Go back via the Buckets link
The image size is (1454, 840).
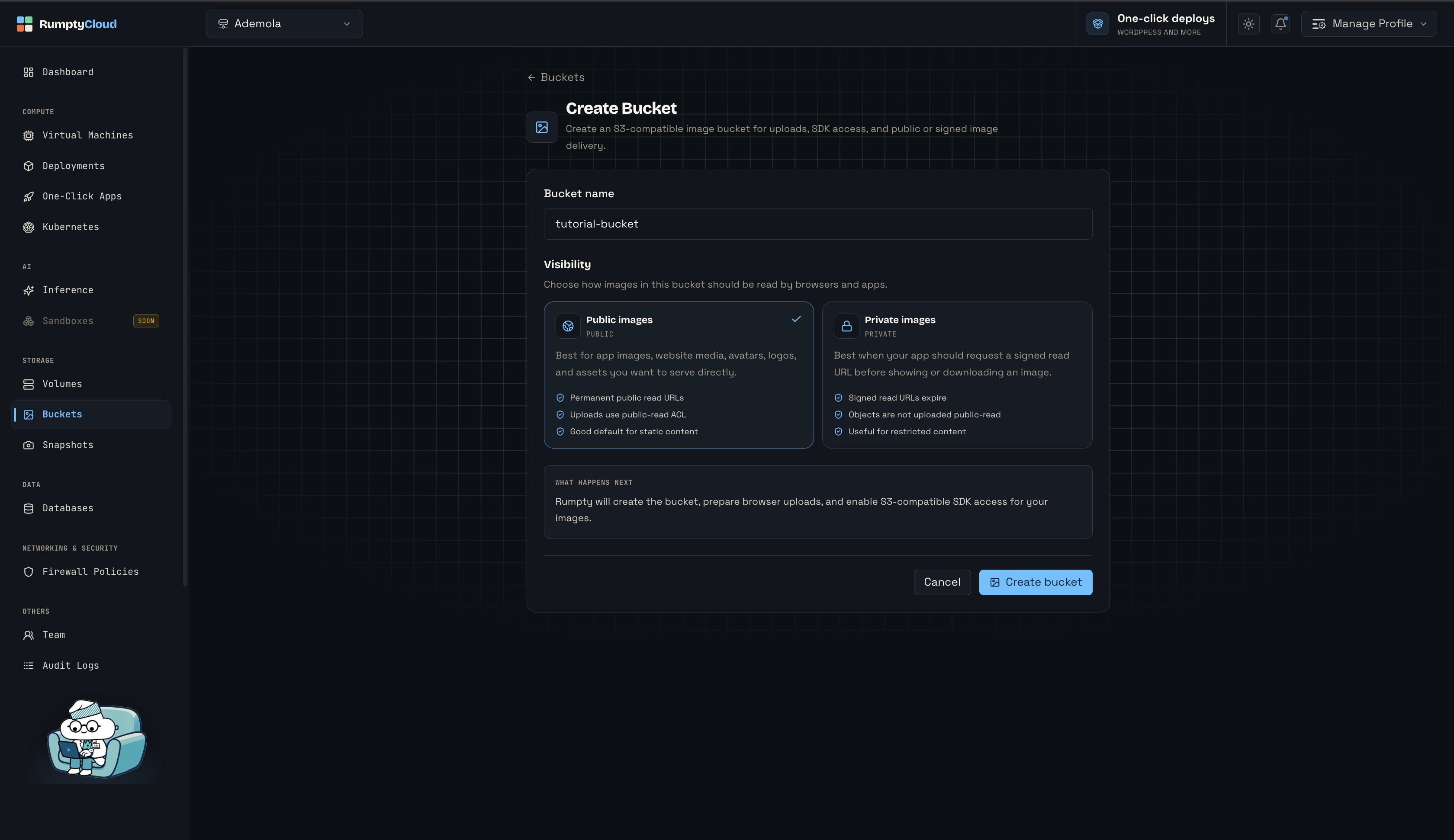click(556, 77)
